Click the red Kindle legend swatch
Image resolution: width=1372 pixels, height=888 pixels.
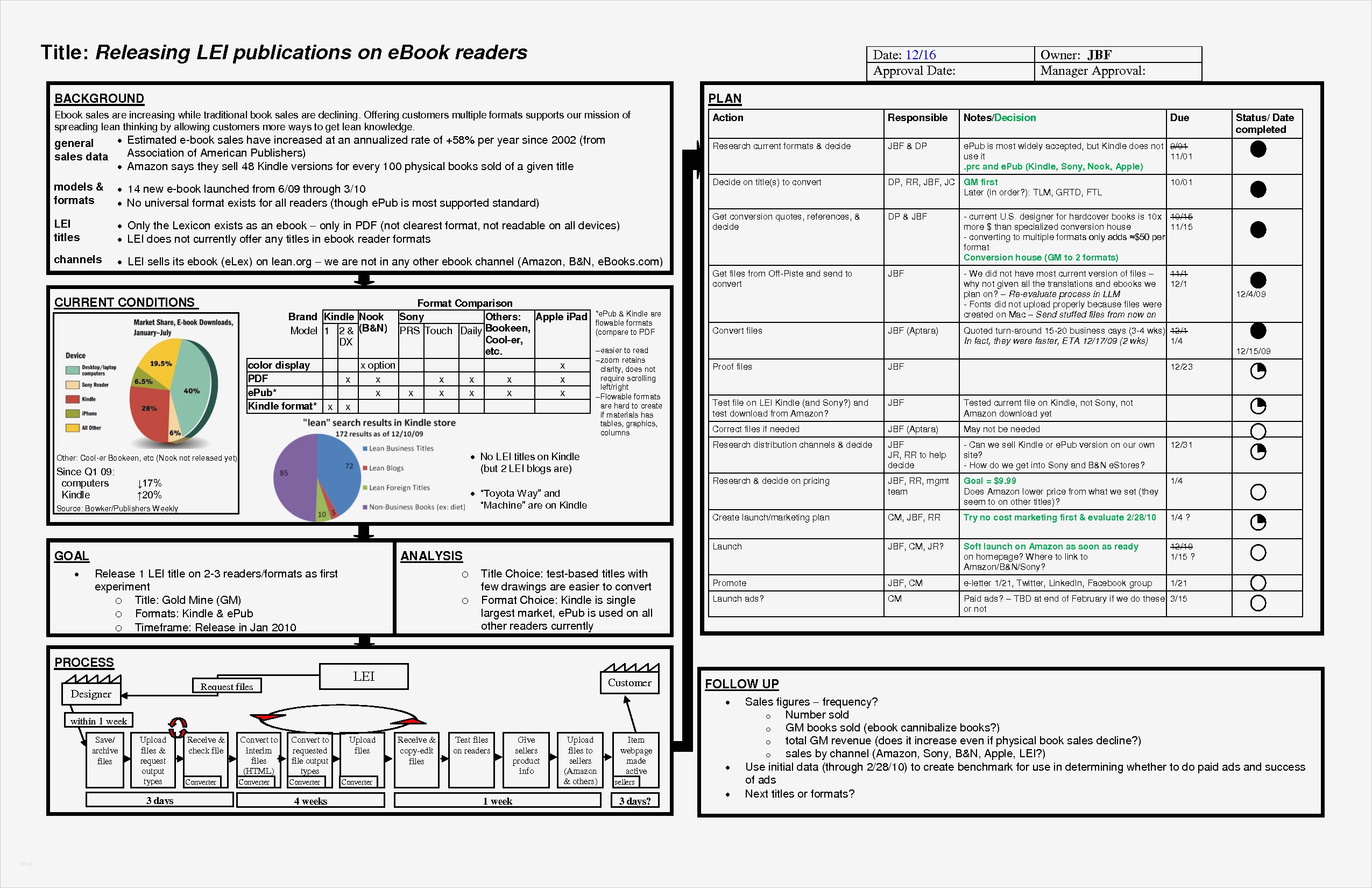[x=72, y=399]
